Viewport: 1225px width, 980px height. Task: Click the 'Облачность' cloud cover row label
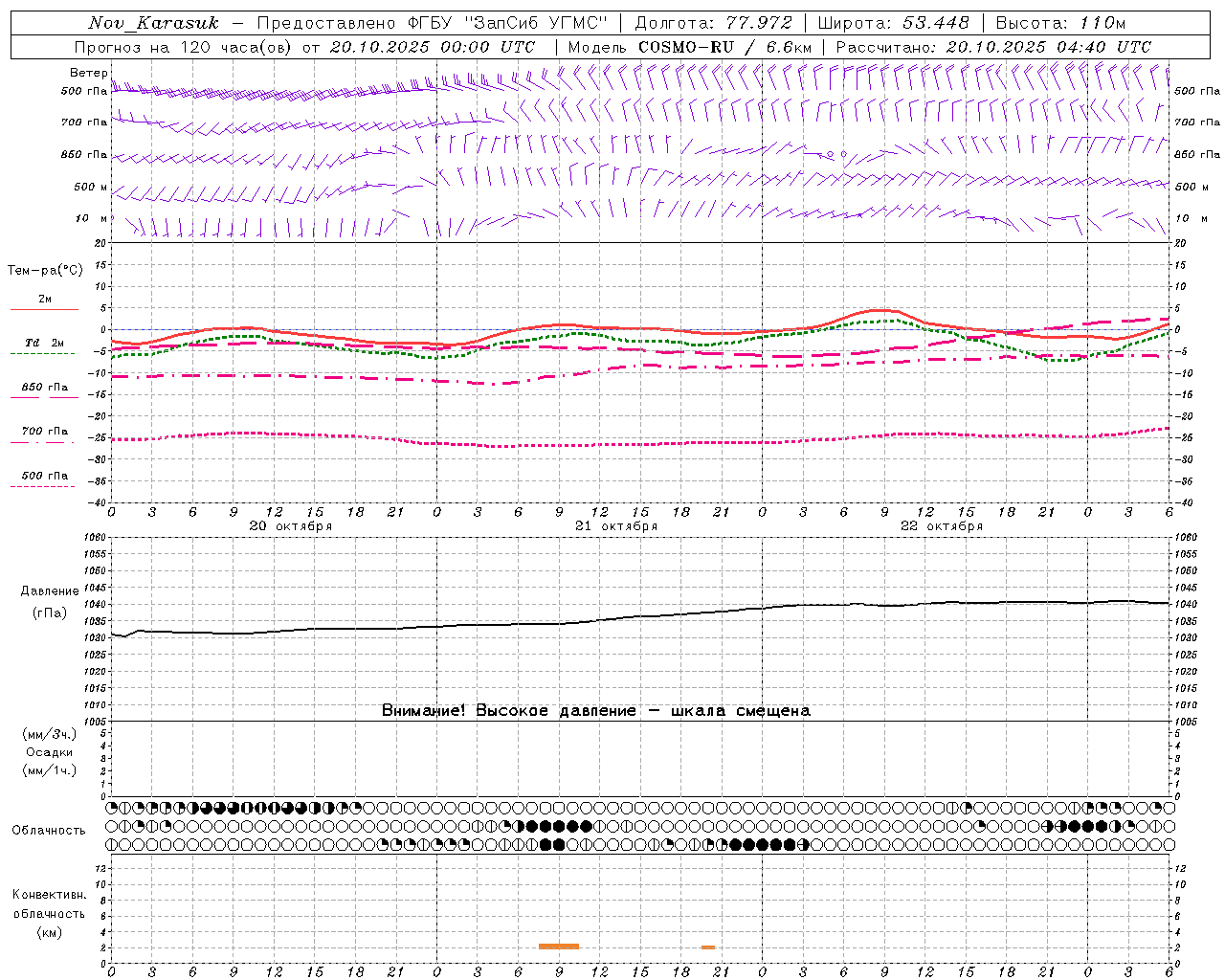coord(49,831)
